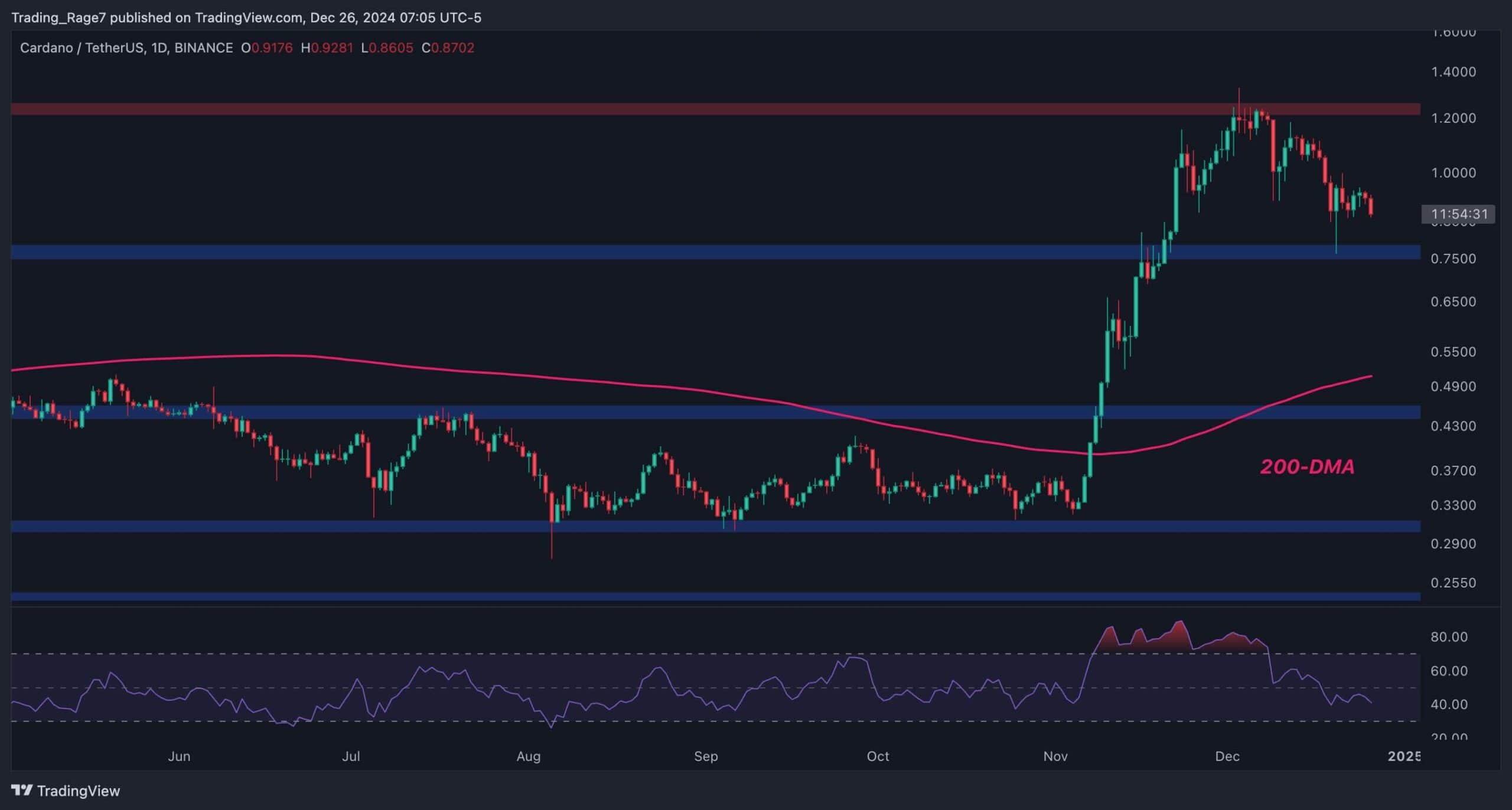Click the blue support zone near 0.7500

pos(591,252)
